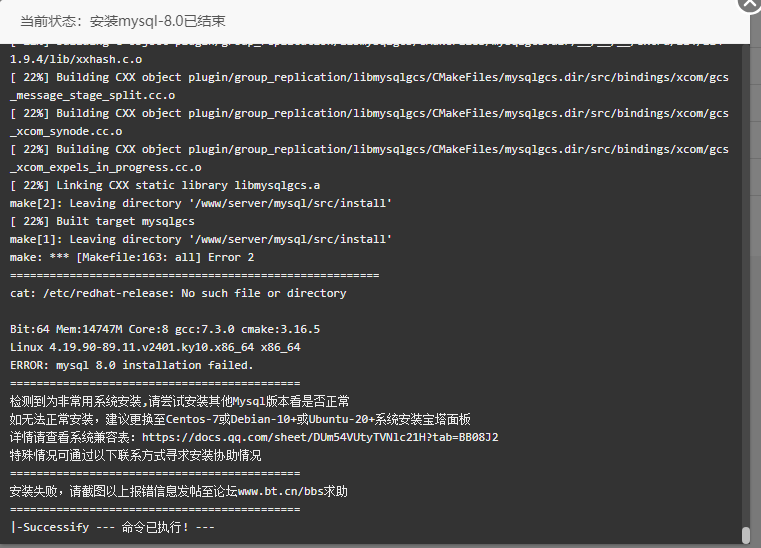Click the 'make[2]: Leaving directory' line

201,203
